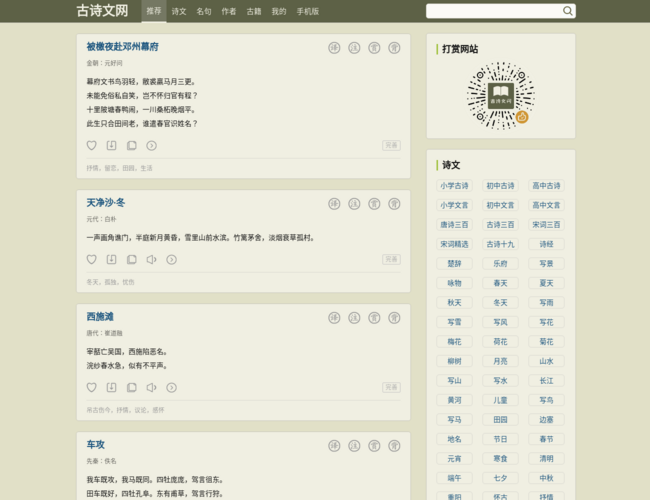Go to the 作者 navigation tab
The image size is (650, 500).
click(x=229, y=12)
